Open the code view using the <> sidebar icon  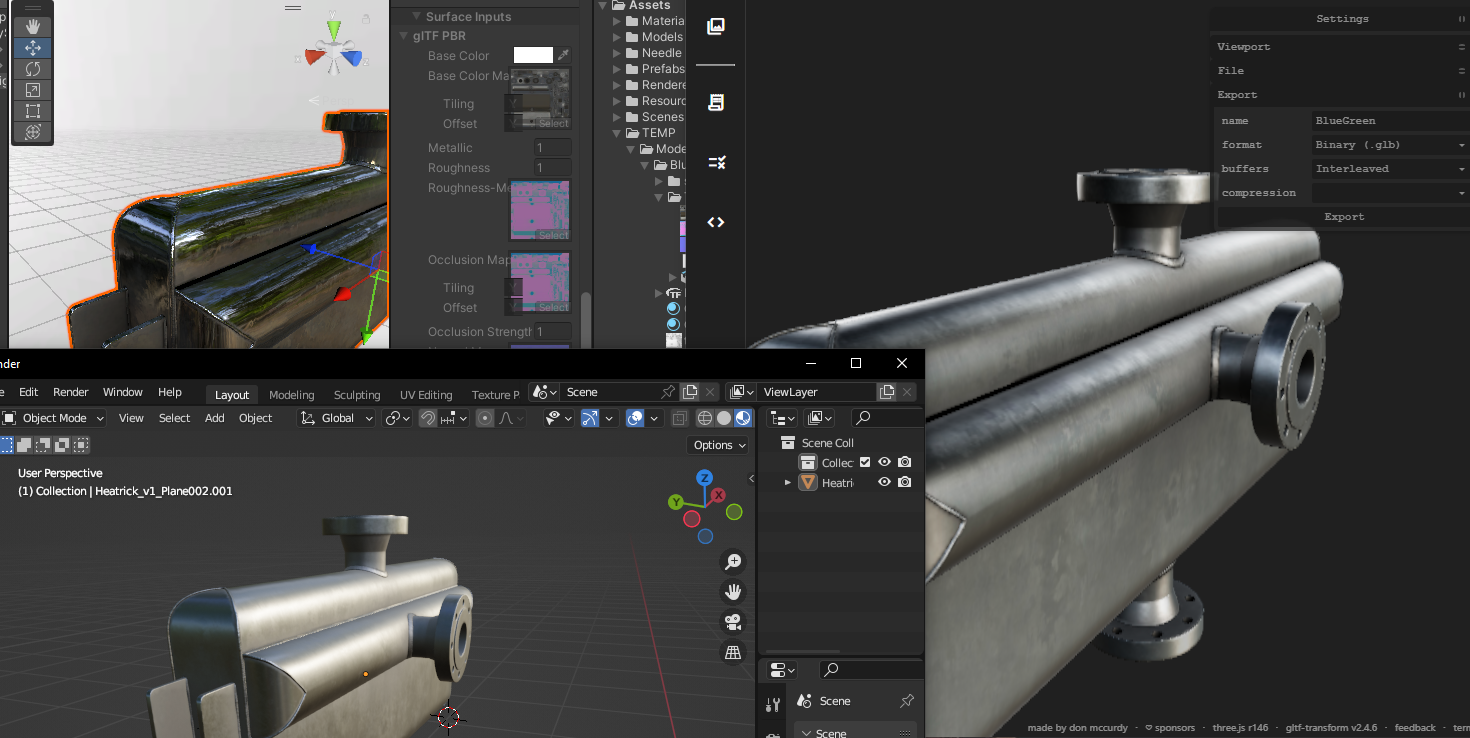[715, 222]
